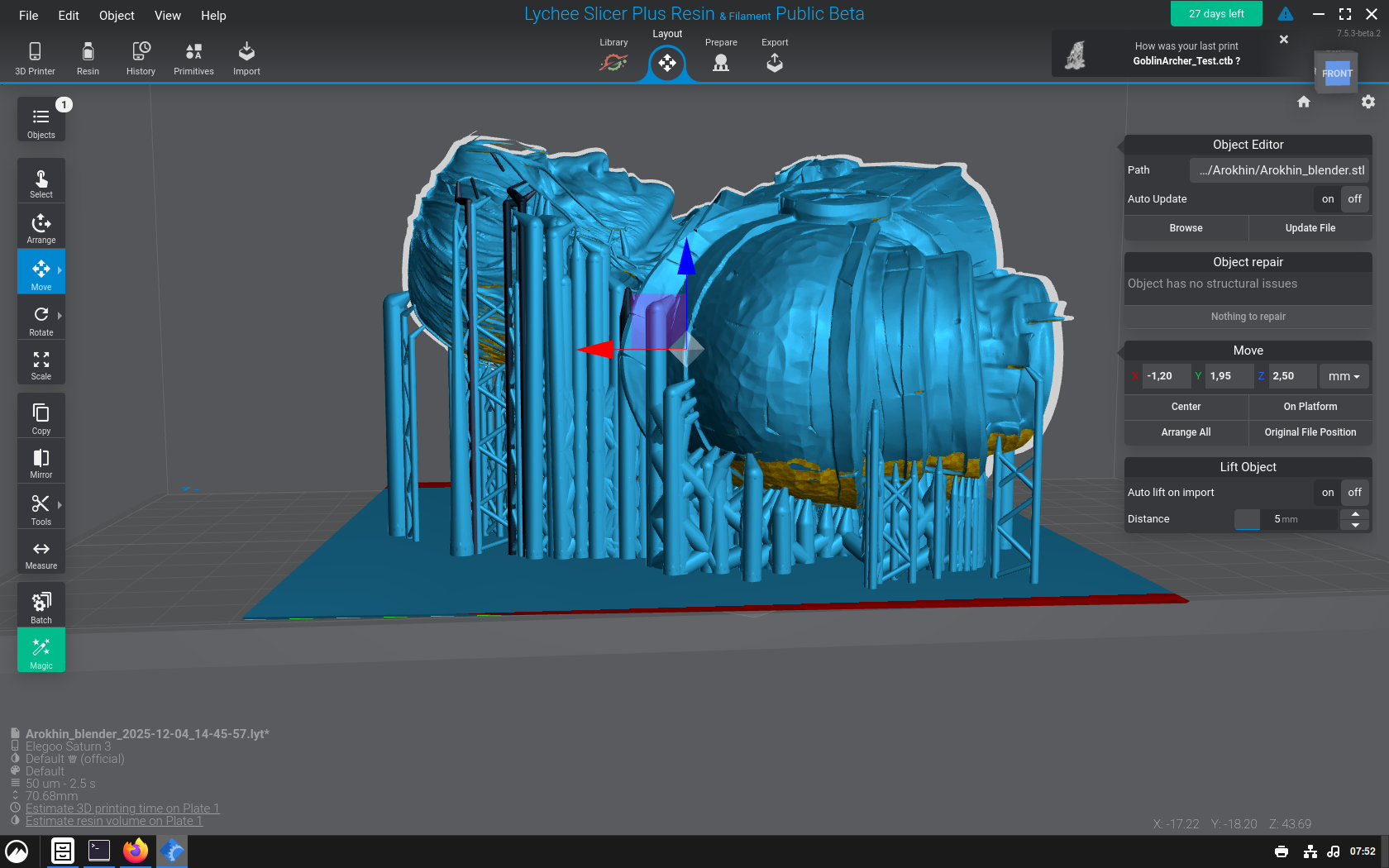Click the warning triangle alert icon
Image resolution: width=1389 pixels, height=868 pixels.
click(x=1286, y=14)
